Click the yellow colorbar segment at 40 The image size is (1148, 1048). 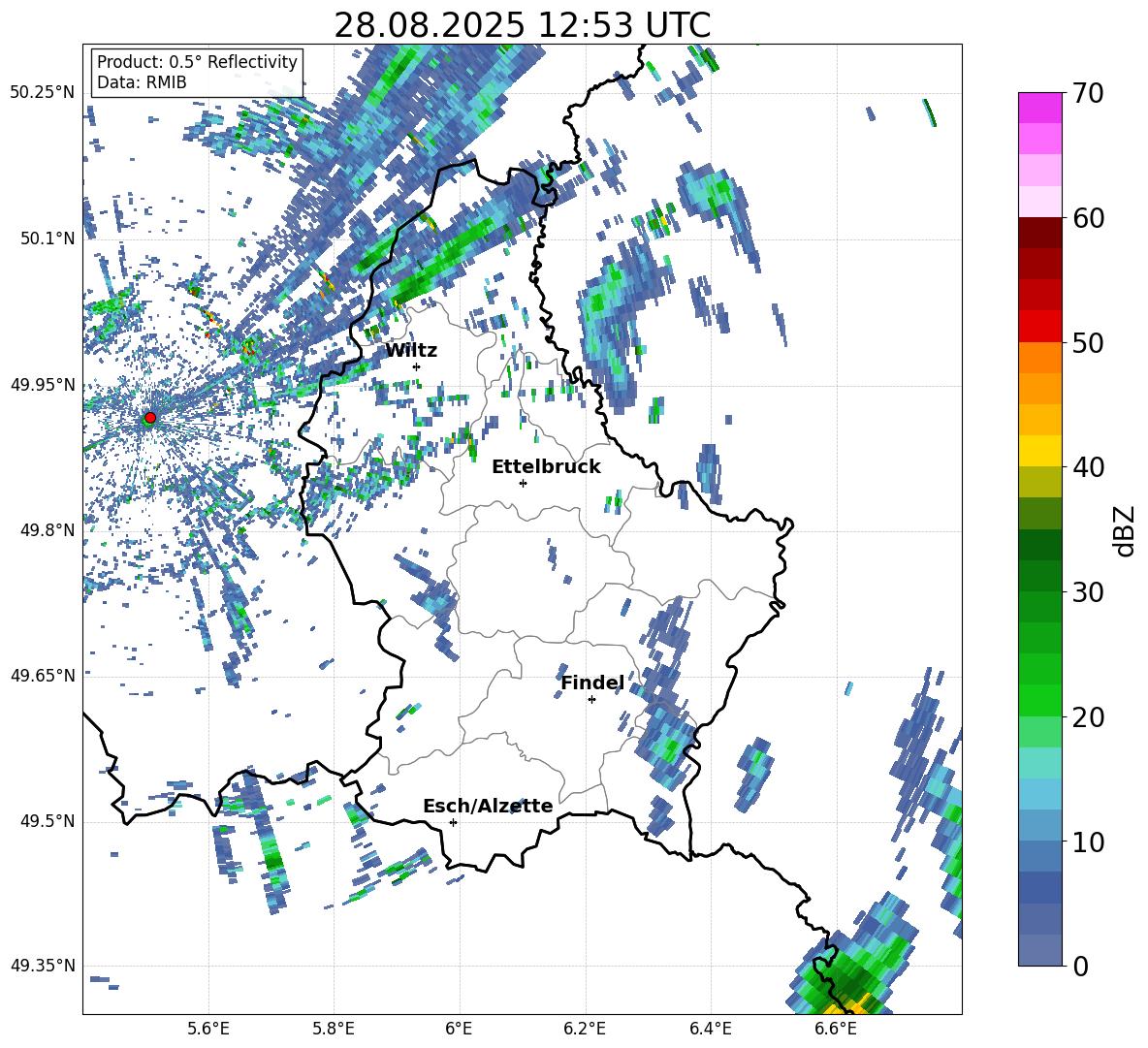[x=1039, y=451]
